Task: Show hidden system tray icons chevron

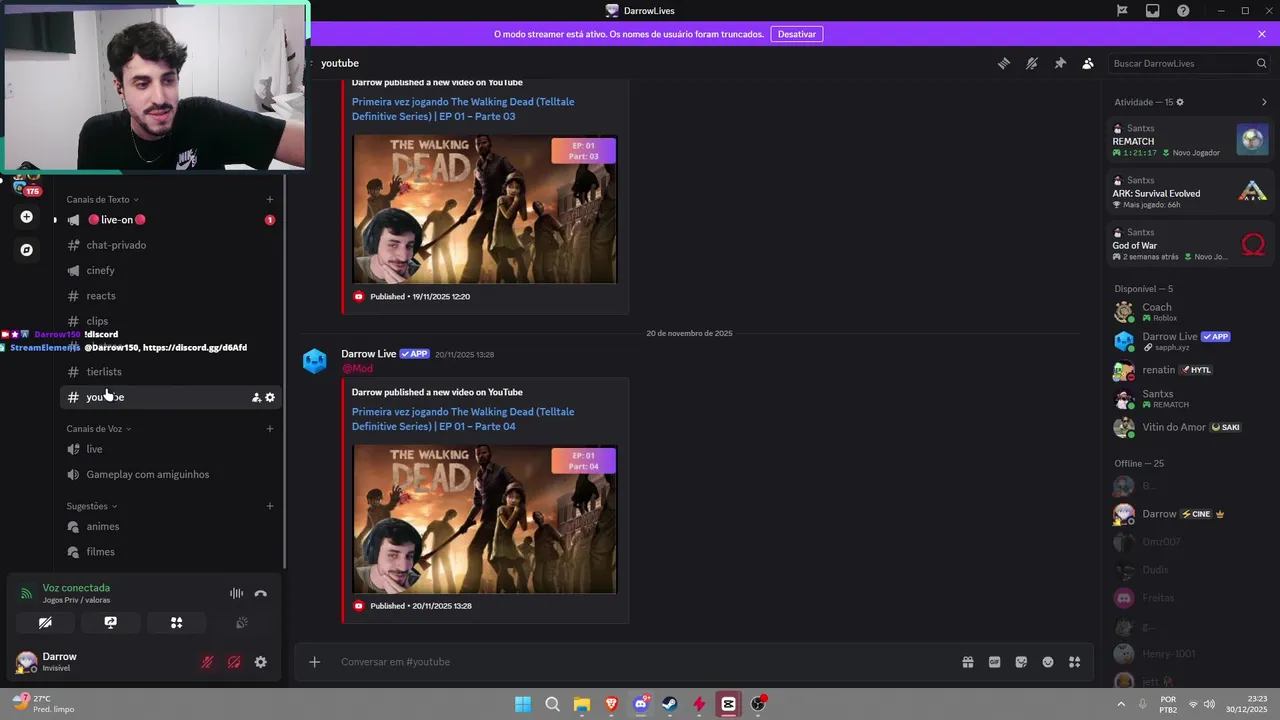Action: [1120, 704]
